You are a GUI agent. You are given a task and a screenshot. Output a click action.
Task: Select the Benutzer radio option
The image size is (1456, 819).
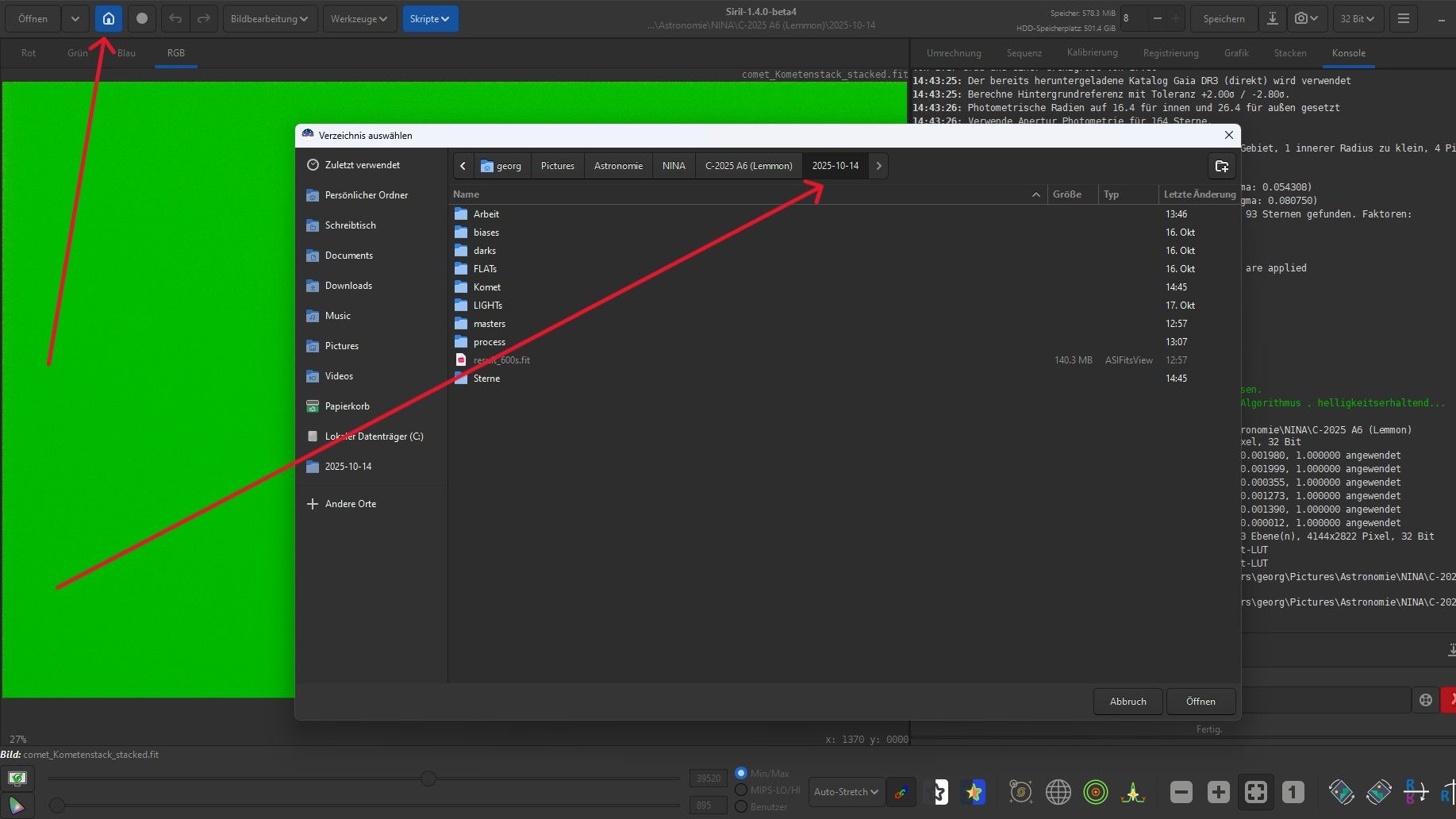pyautogui.click(x=741, y=806)
